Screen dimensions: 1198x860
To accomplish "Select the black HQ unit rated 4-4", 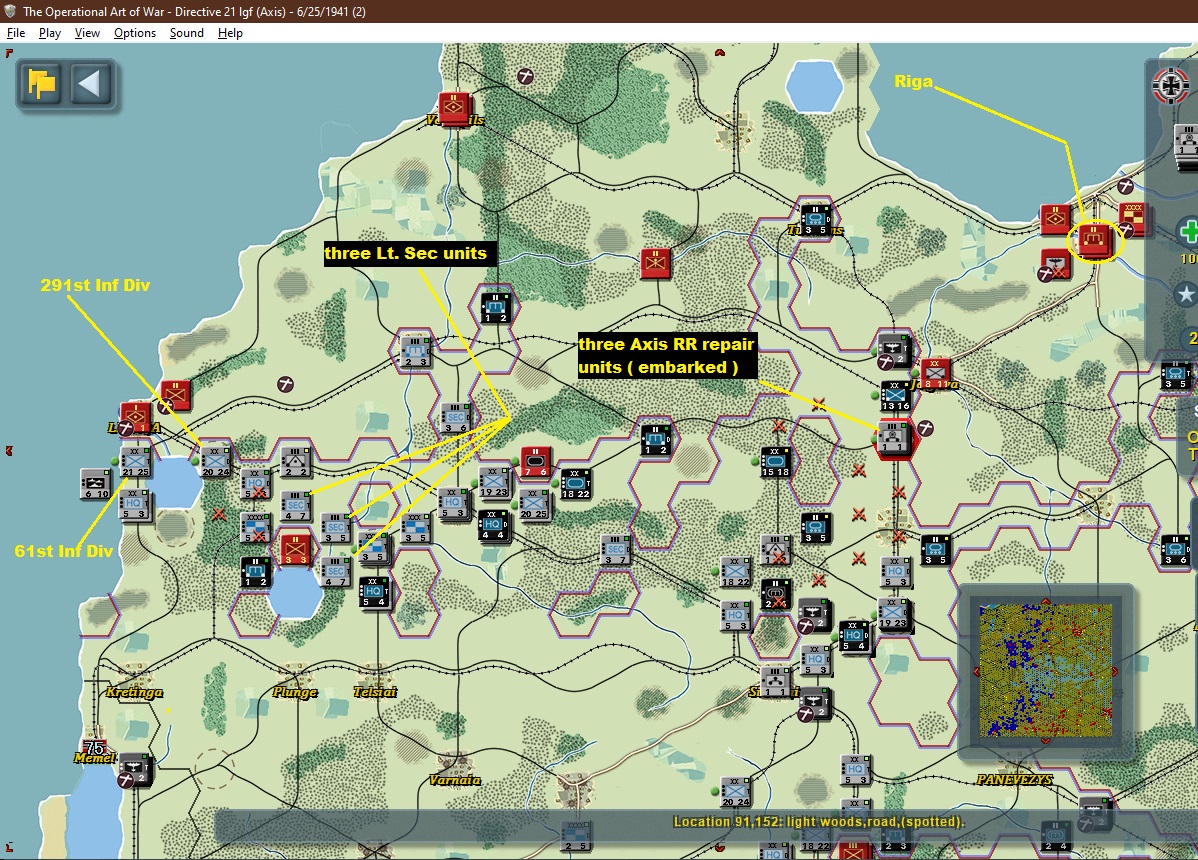I will pos(493,525).
